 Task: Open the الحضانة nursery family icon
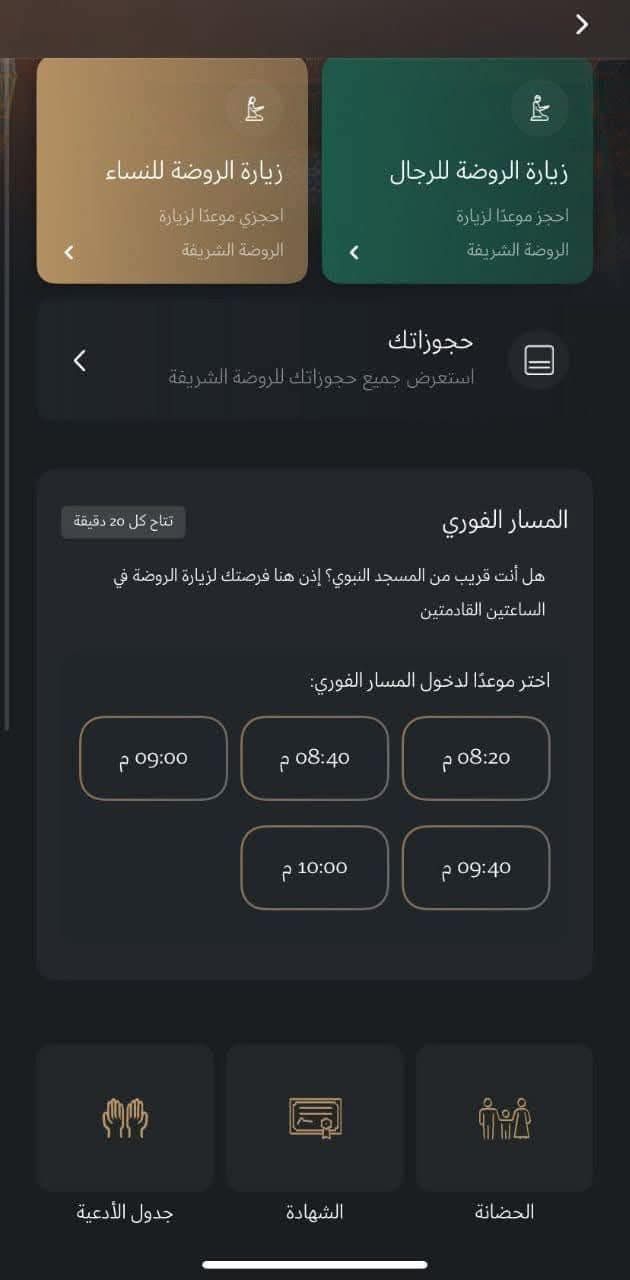504,1118
